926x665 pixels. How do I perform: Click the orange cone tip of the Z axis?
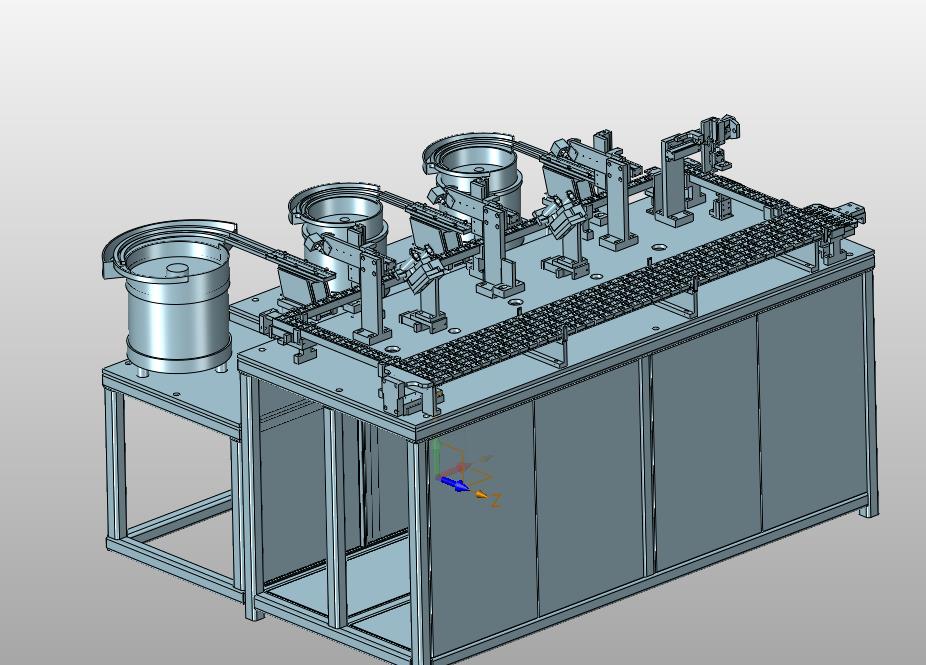[482, 495]
